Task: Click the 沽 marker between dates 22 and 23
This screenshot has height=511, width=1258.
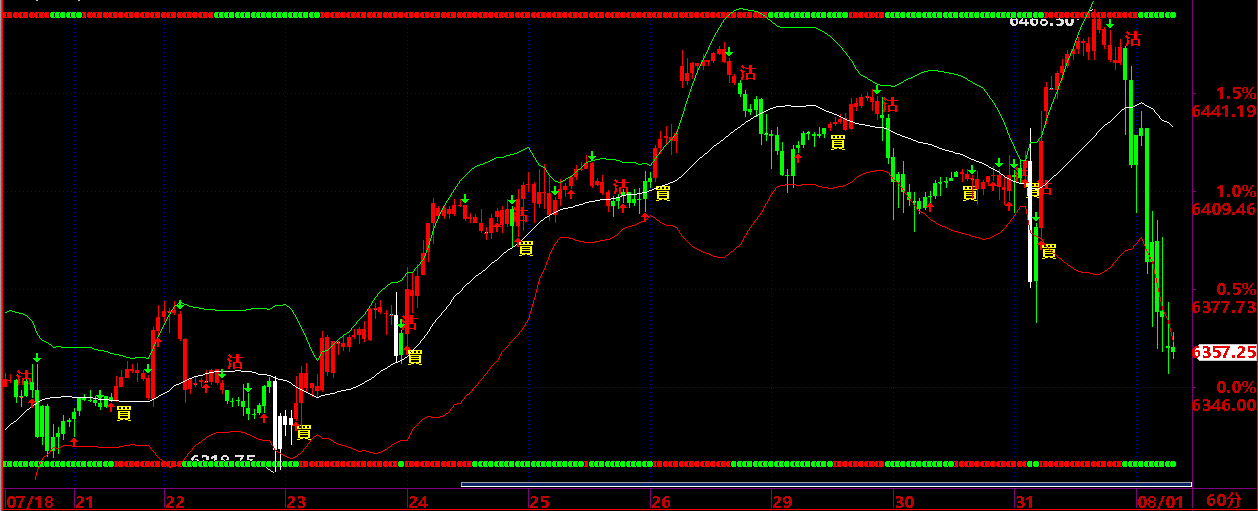Action: [x=236, y=361]
